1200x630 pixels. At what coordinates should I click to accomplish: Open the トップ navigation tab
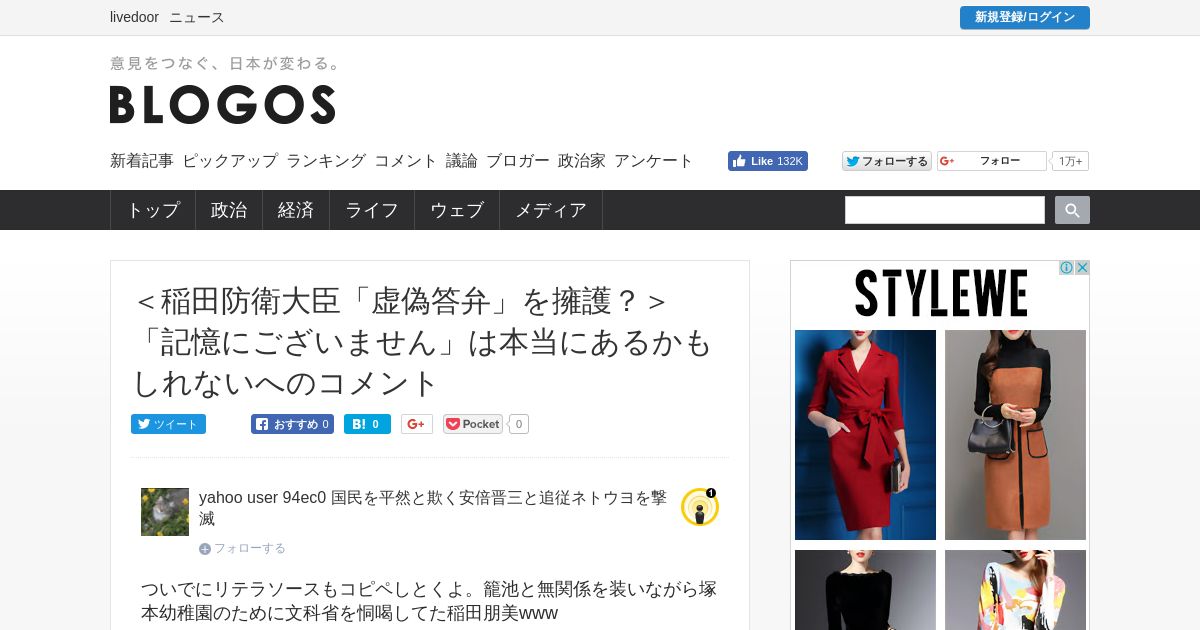tap(153, 210)
